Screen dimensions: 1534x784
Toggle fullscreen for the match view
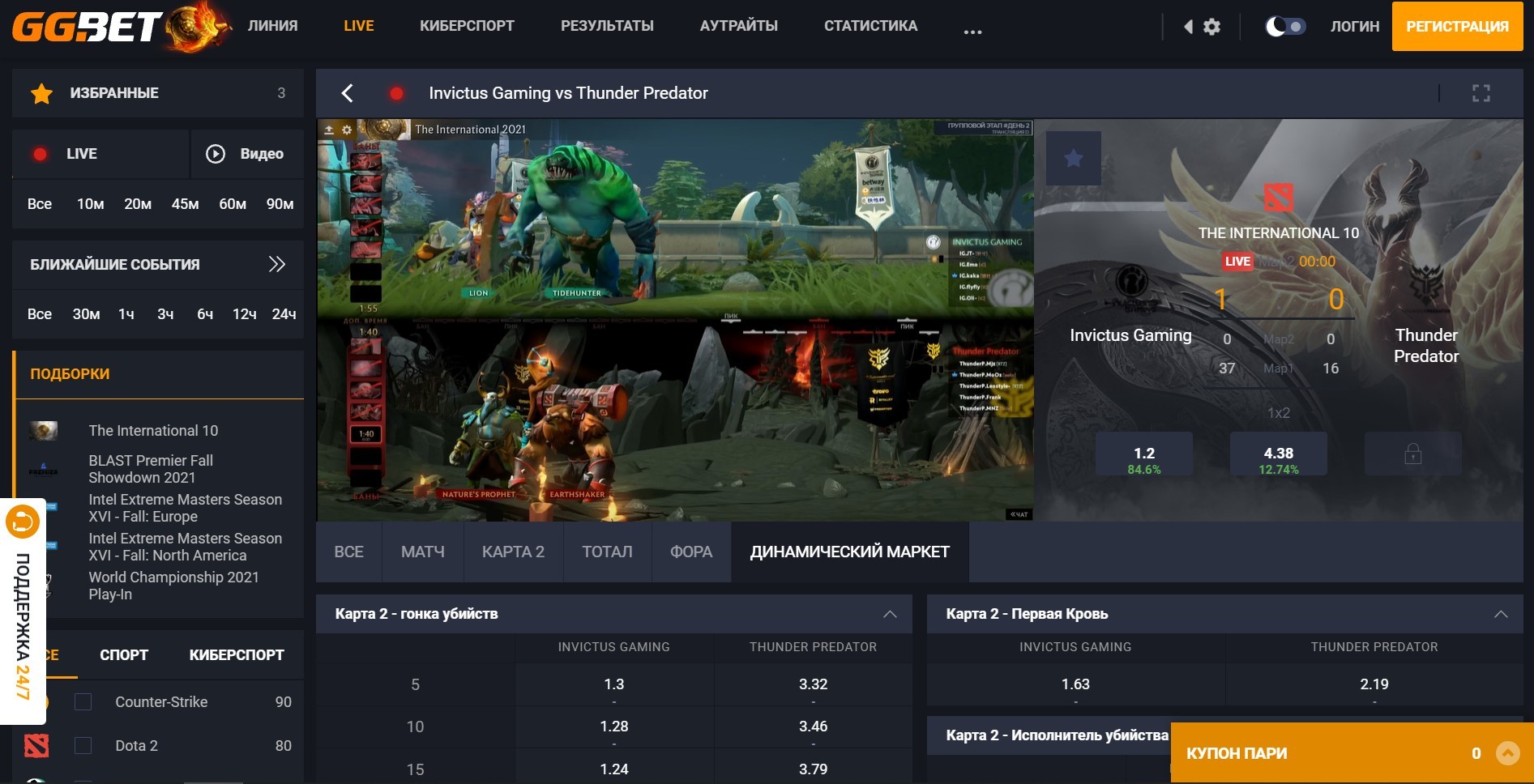1481,93
